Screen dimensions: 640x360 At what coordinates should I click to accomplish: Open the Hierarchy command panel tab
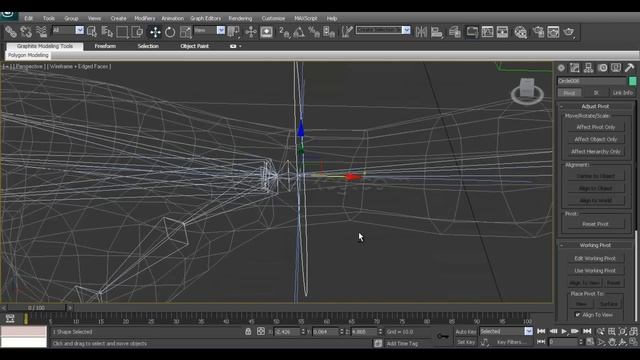pyautogui.click(x=588, y=68)
